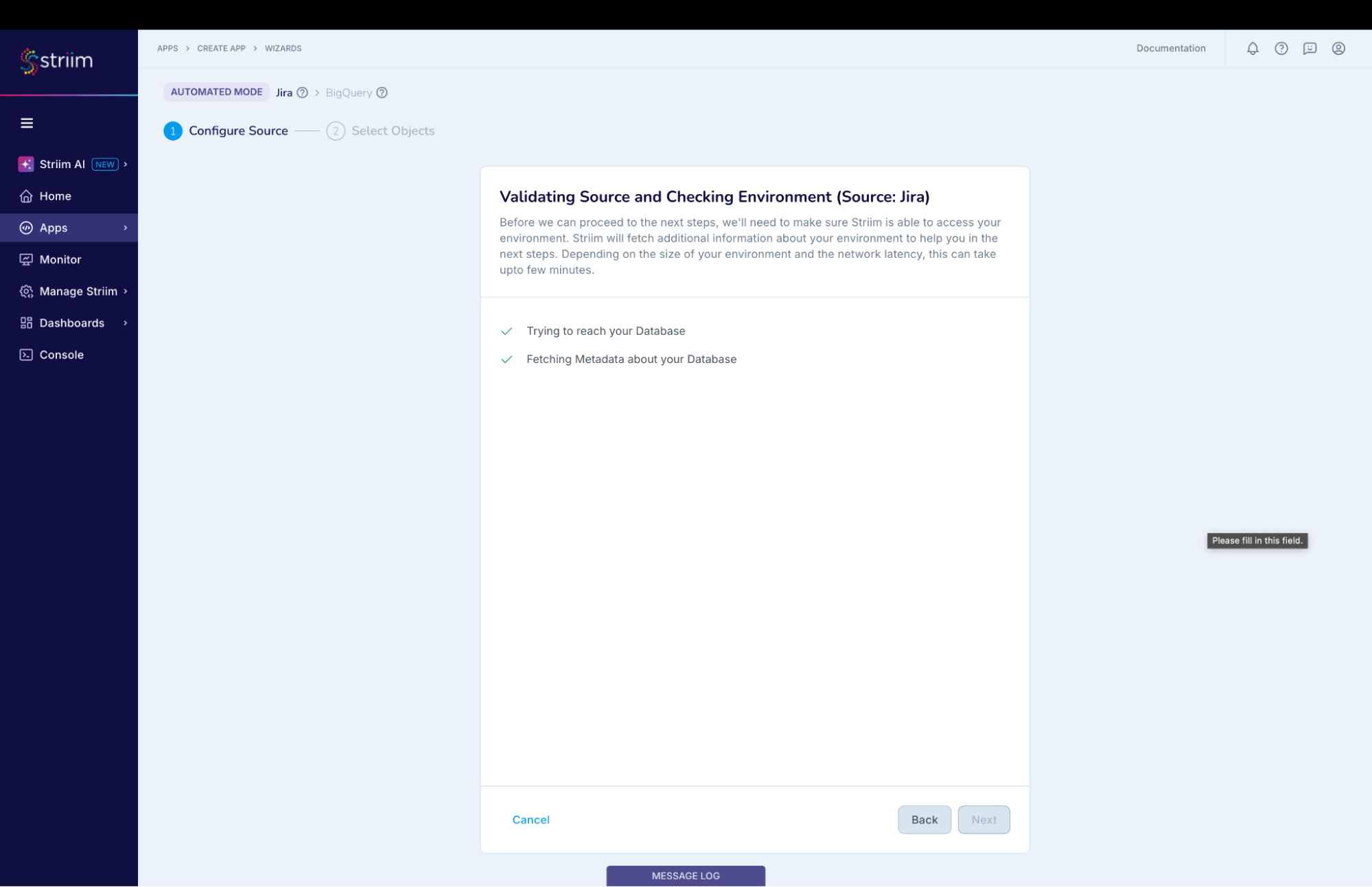Click step 1 circle for Configure Source
The height and width of the screenshot is (887, 1372).
pyautogui.click(x=173, y=131)
